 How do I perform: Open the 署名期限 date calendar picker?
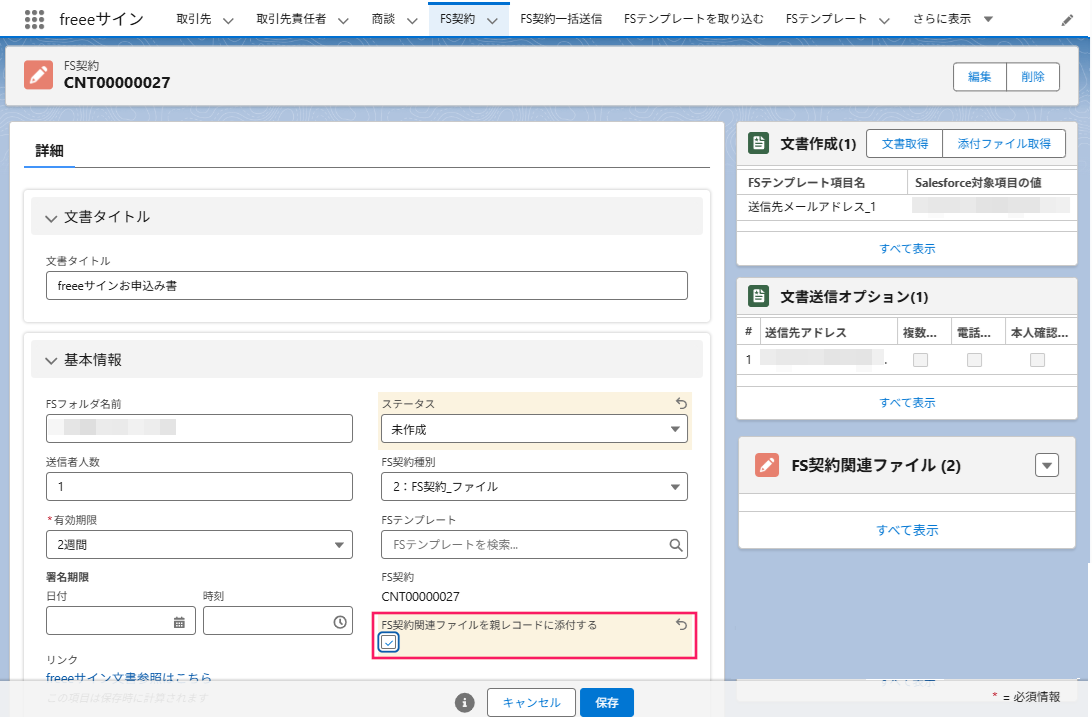pyautogui.click(x=179, y=622)
